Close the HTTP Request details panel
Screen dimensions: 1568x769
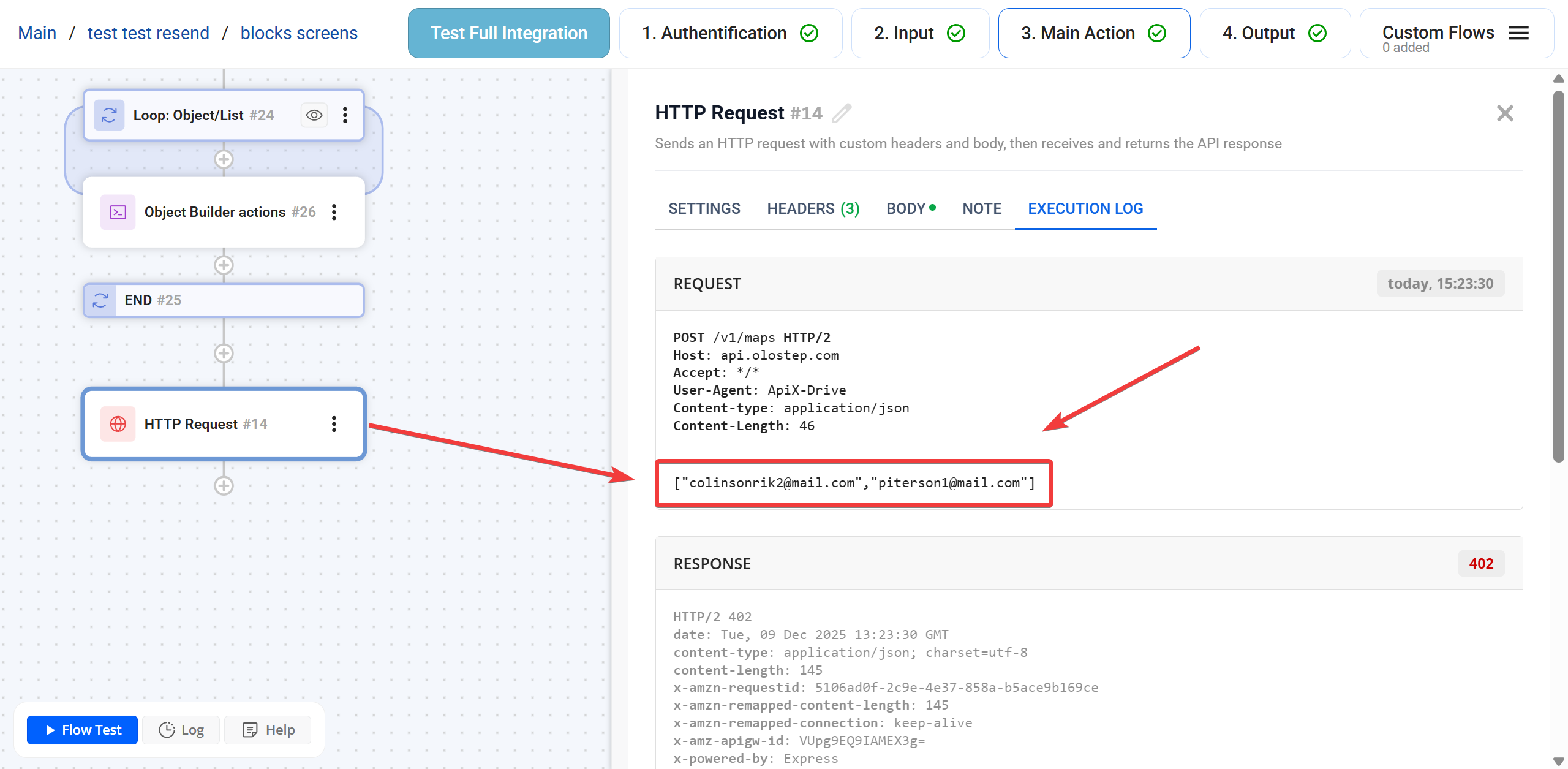click(x=1505, y=113)
